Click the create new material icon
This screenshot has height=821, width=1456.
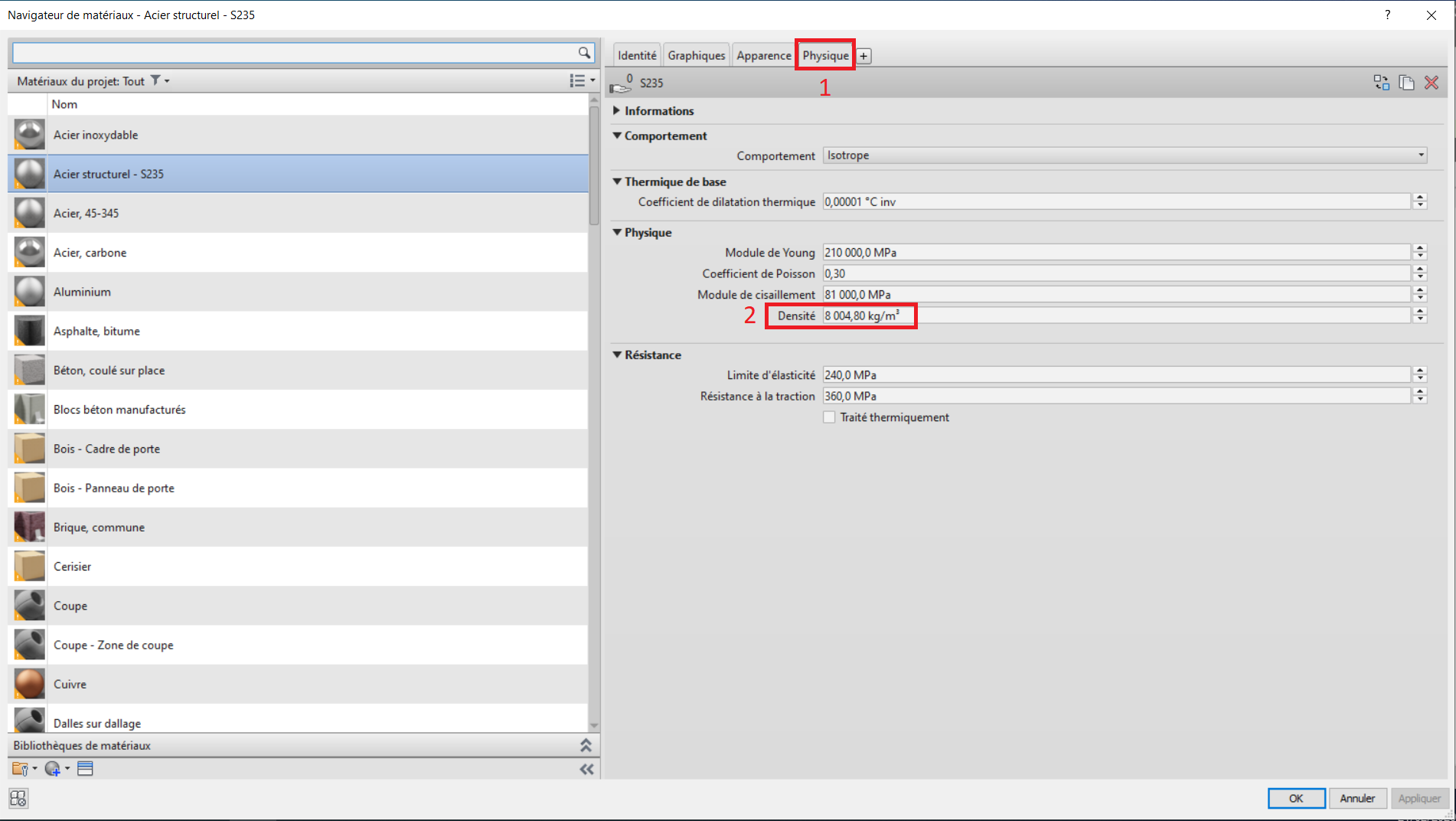pyautogui.click(x=52, y=769)
